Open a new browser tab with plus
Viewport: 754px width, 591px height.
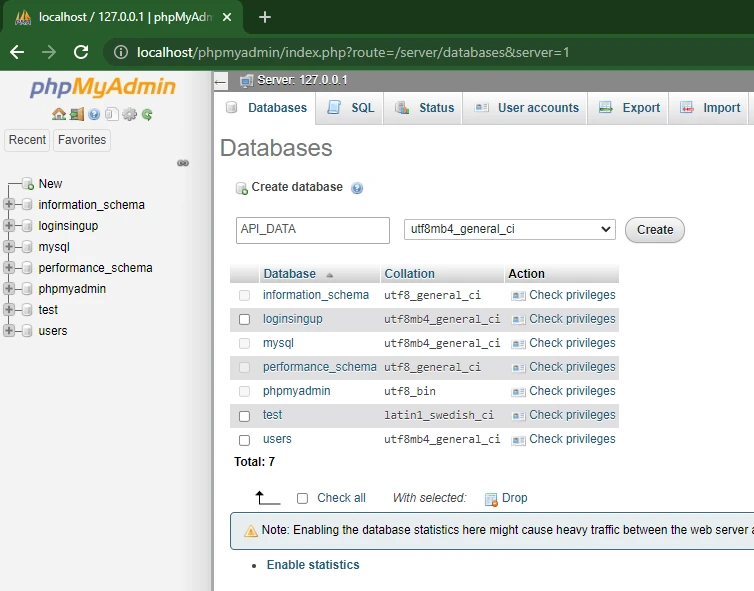[x=264, y=17]
